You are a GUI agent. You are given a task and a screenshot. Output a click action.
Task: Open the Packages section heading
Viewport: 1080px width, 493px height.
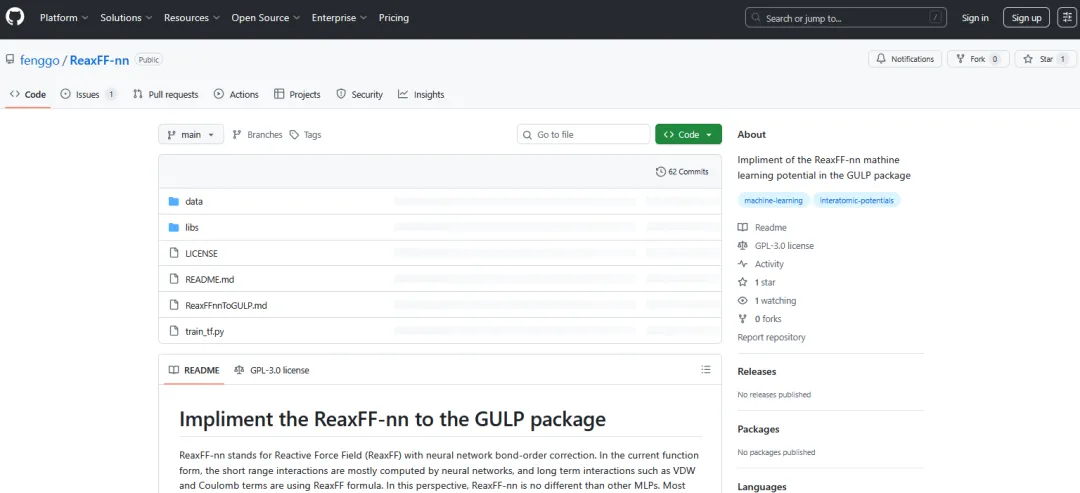point(758,429)
